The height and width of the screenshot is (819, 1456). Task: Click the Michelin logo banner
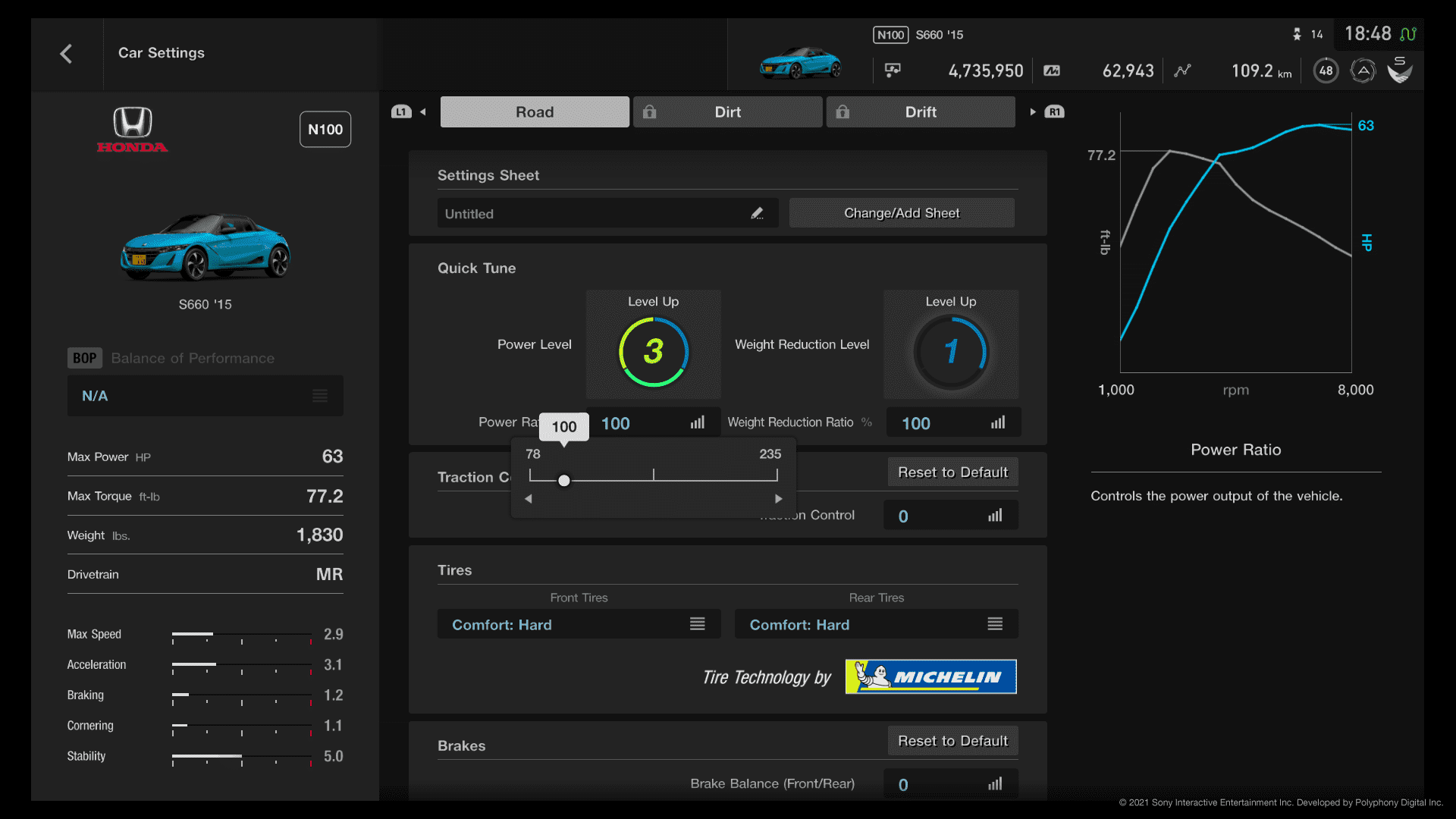pos(931,676)
